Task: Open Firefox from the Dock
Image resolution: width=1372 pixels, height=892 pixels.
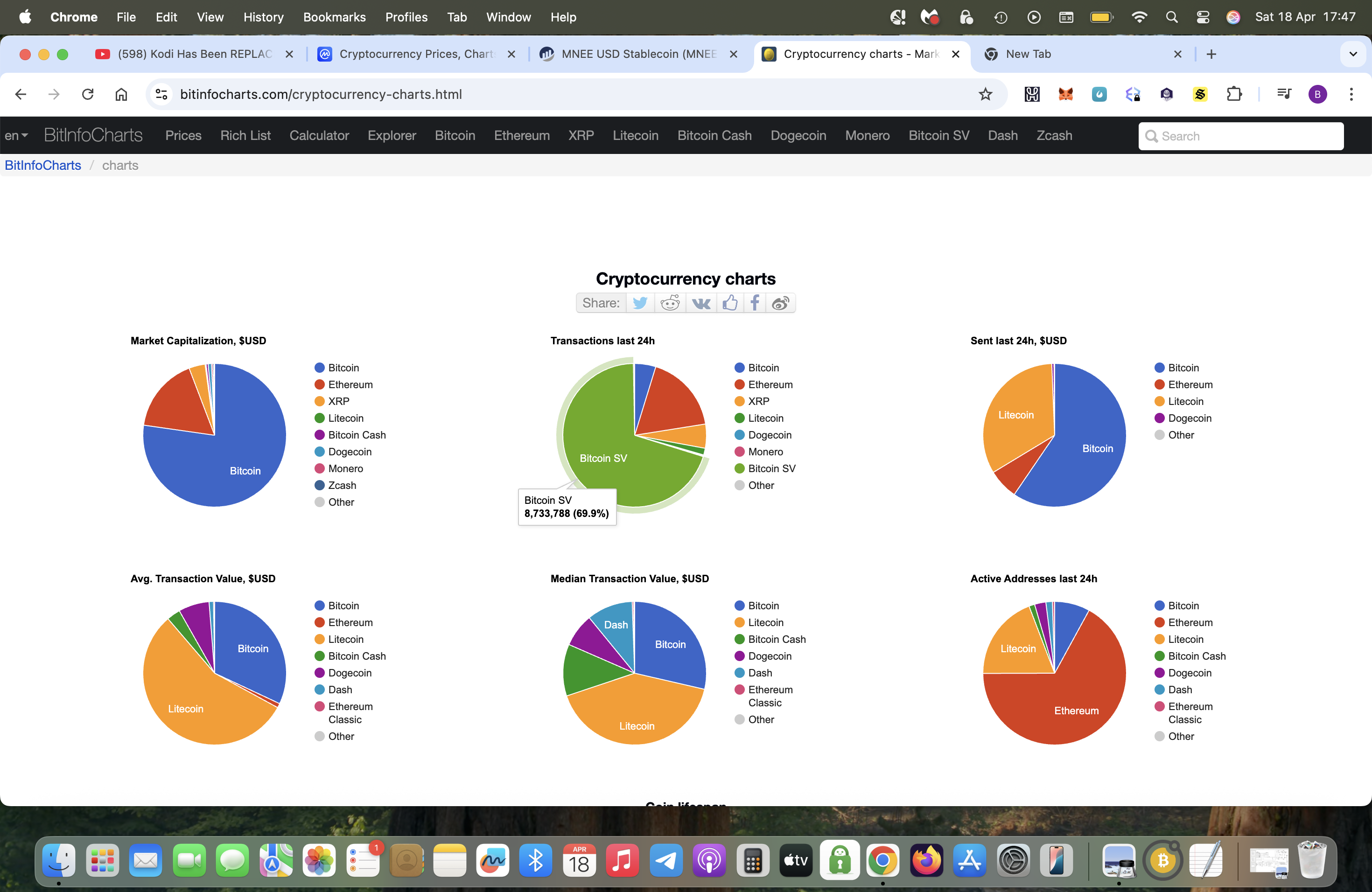Action: [926, 861]
